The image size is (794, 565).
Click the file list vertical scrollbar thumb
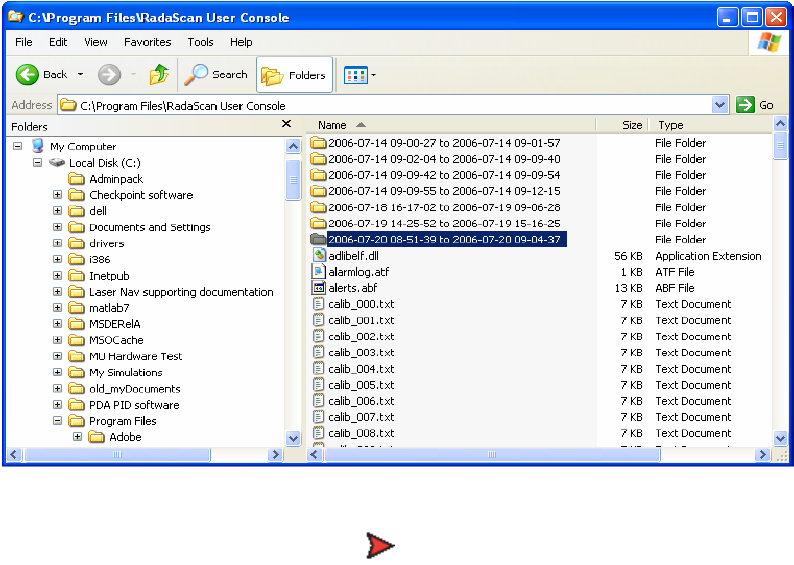coord(780,147)
